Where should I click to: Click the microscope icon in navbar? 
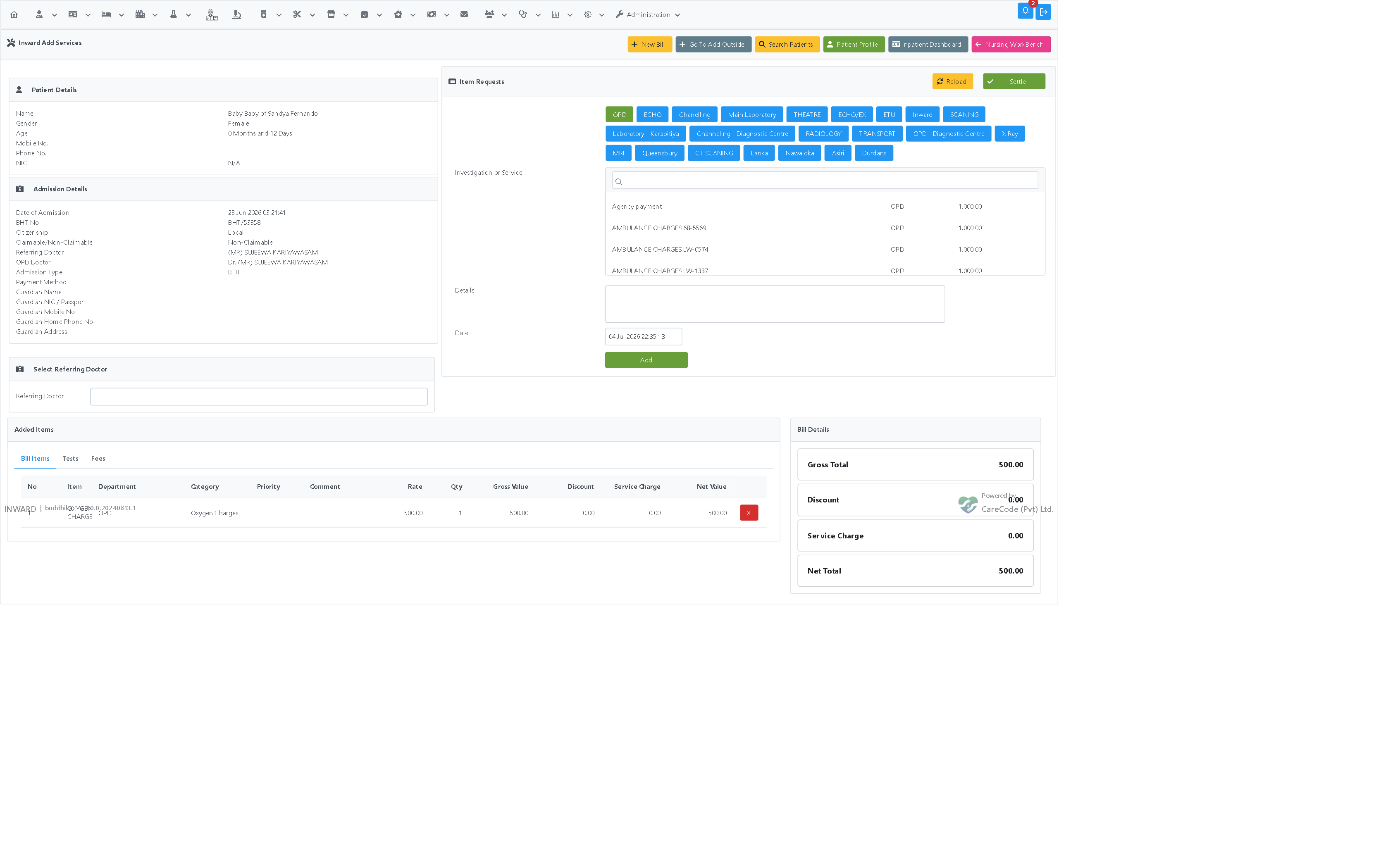[x=237, y=15]
